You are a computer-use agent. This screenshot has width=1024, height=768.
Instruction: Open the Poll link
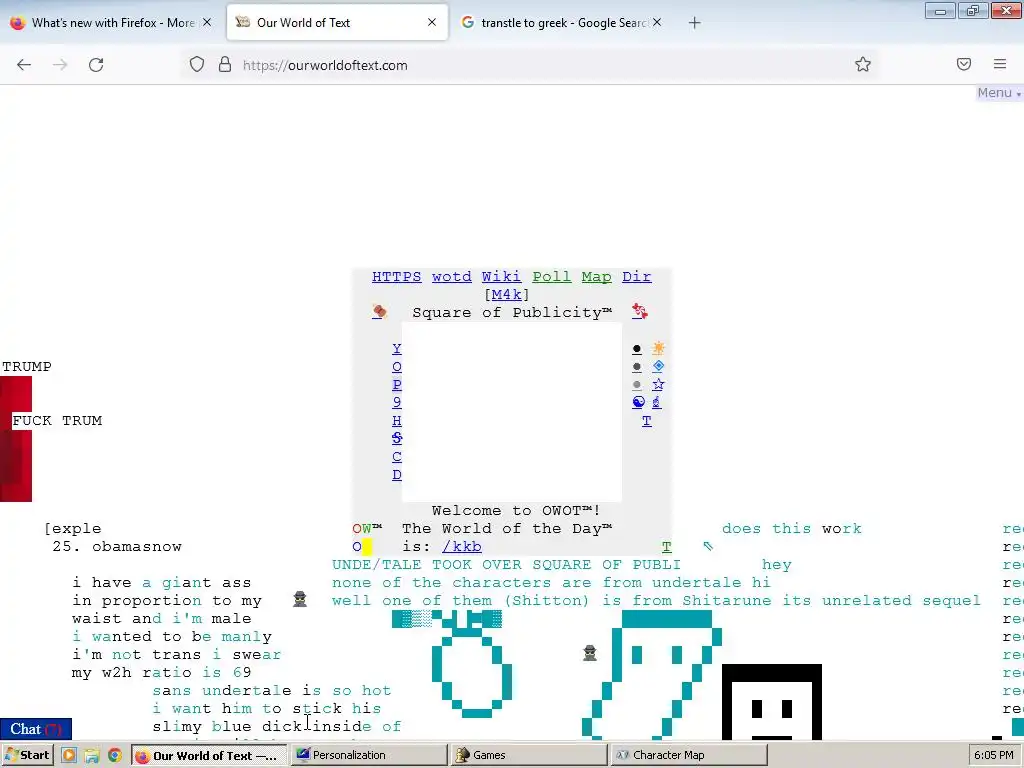(x=551, y=277)
